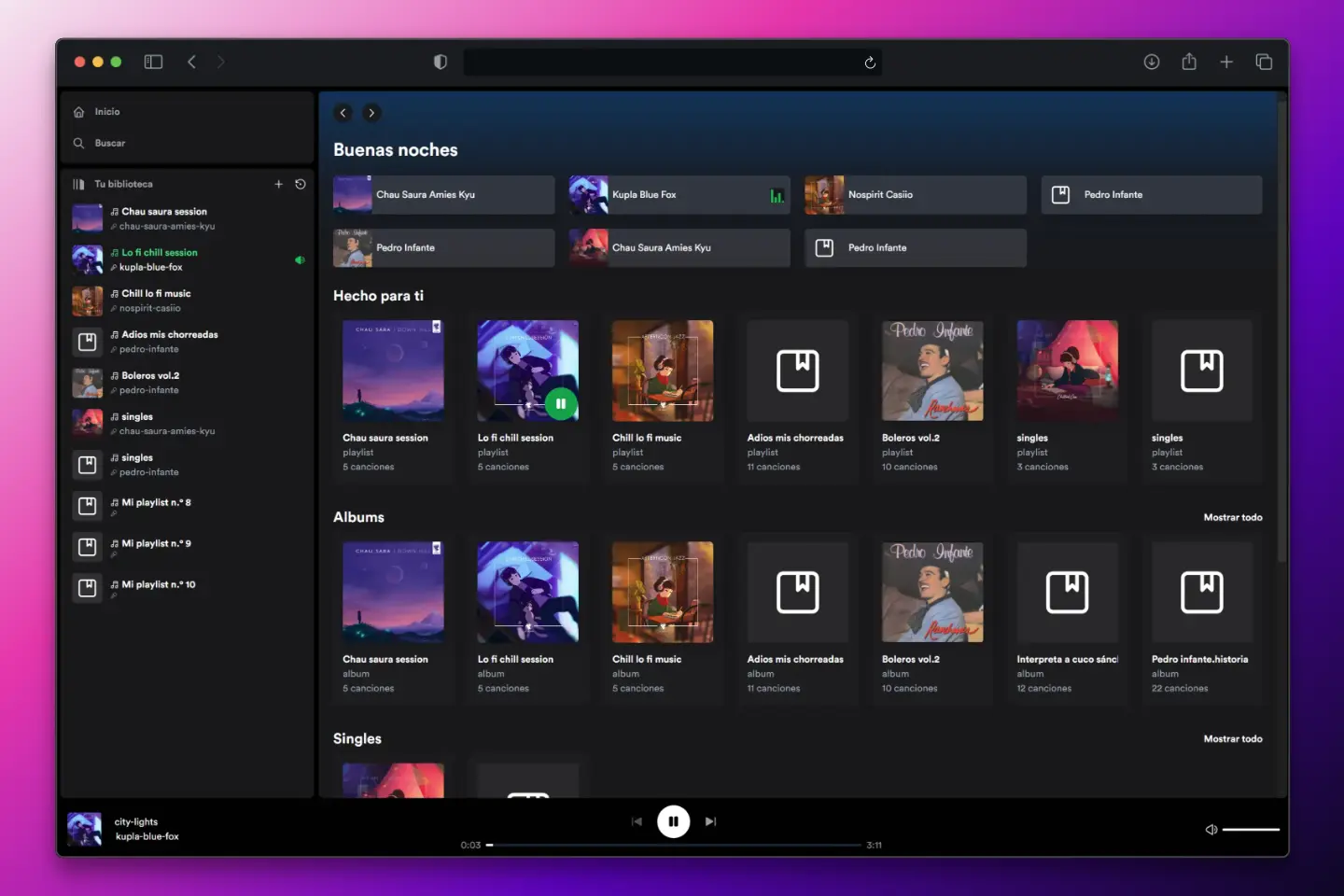1344x896 pixels.
Task: Navigate forward with the in-app right chevron
Action: [x=371, y=113]
